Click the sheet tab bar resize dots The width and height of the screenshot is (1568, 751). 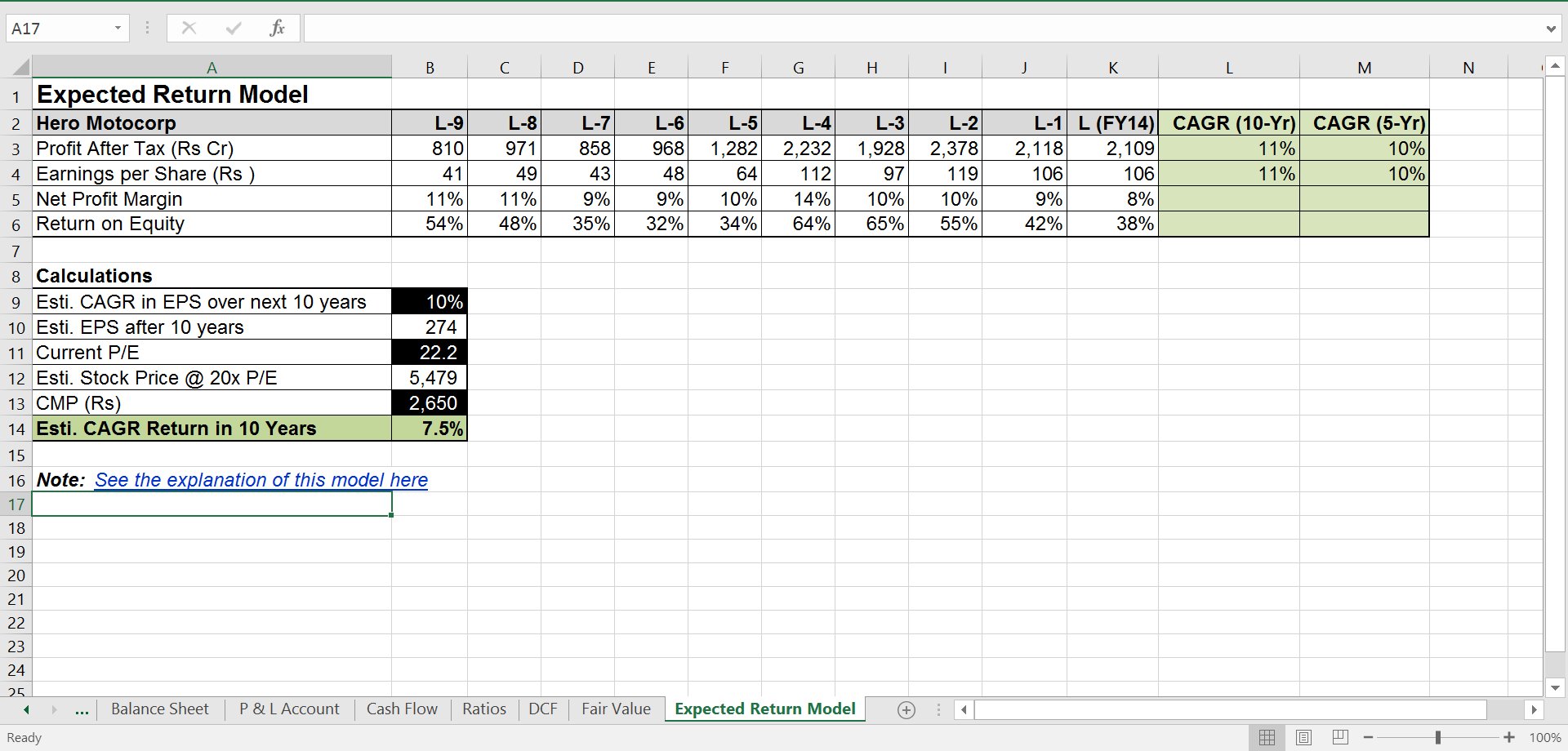point(938,709)
